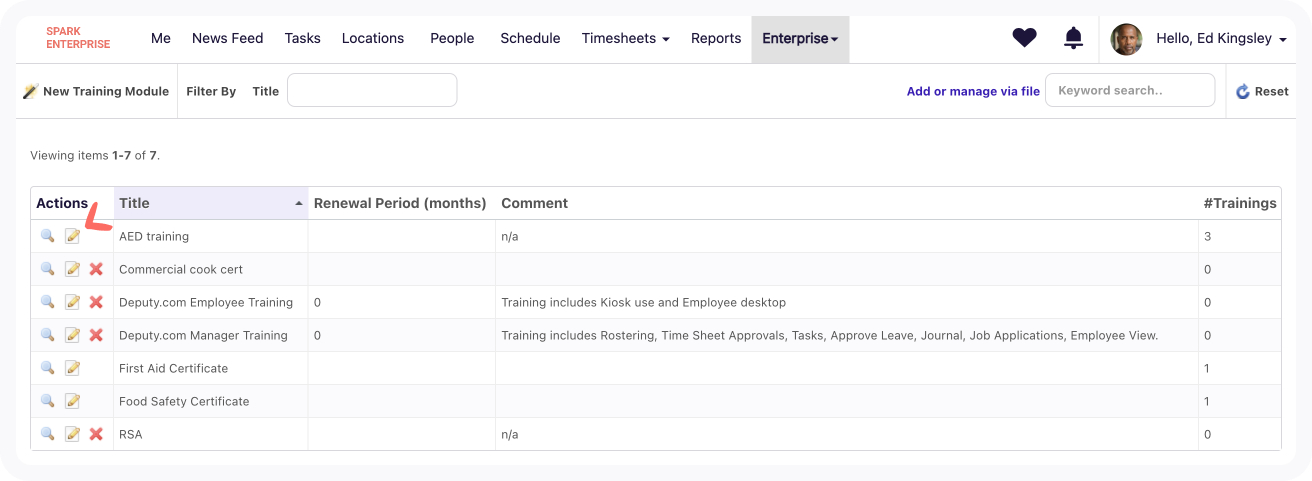Click the Spark Enterprise logo
Viewport: 1312px width, 481px height.
pos(78,38)
